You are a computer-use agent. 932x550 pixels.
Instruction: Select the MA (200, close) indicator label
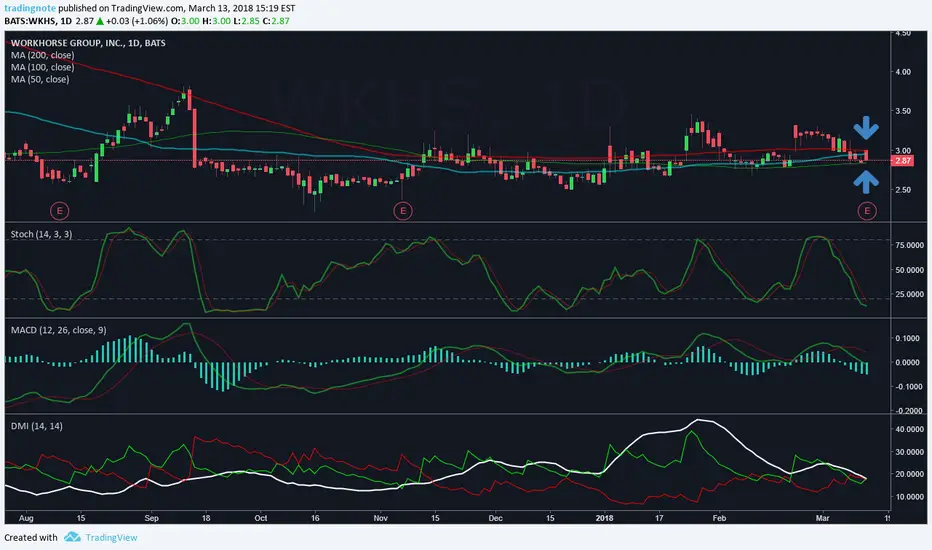click(x=42, y=55)
